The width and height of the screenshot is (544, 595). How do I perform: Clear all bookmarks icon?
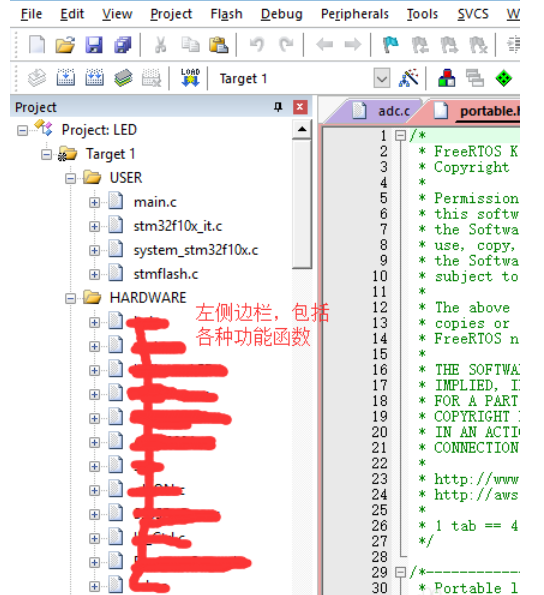(x=478, y=44)
